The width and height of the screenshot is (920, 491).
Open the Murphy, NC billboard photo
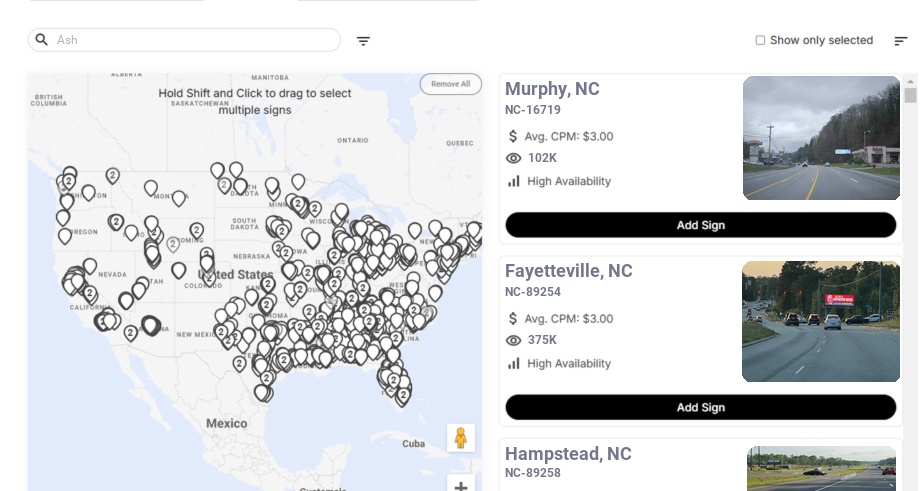[x=821, y=138]
